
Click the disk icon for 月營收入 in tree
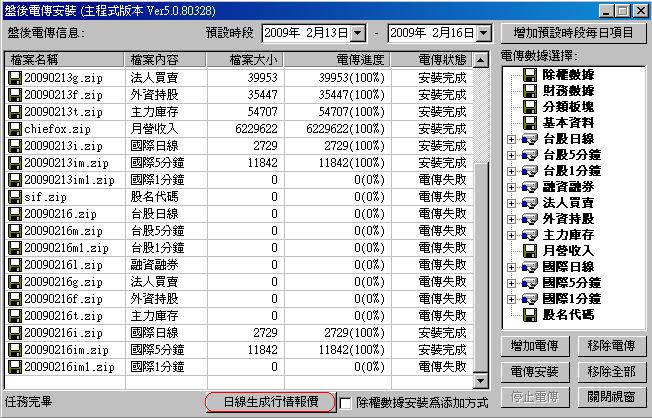(530, 251)
